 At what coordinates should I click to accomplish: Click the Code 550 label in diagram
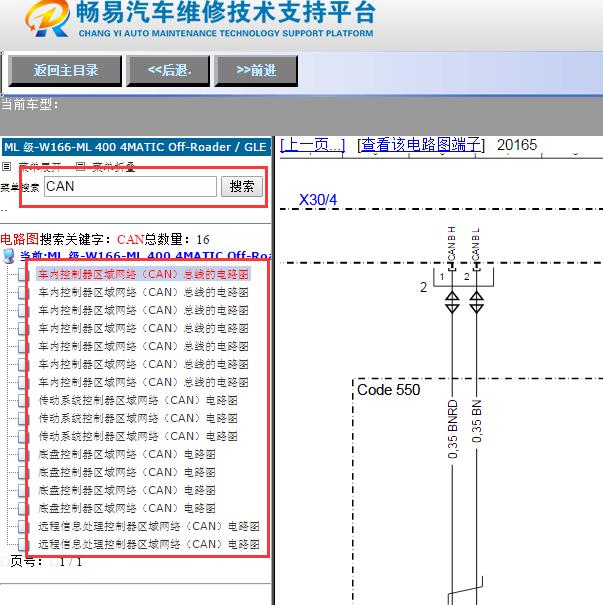pyautogui.click(x=388, y=390)
